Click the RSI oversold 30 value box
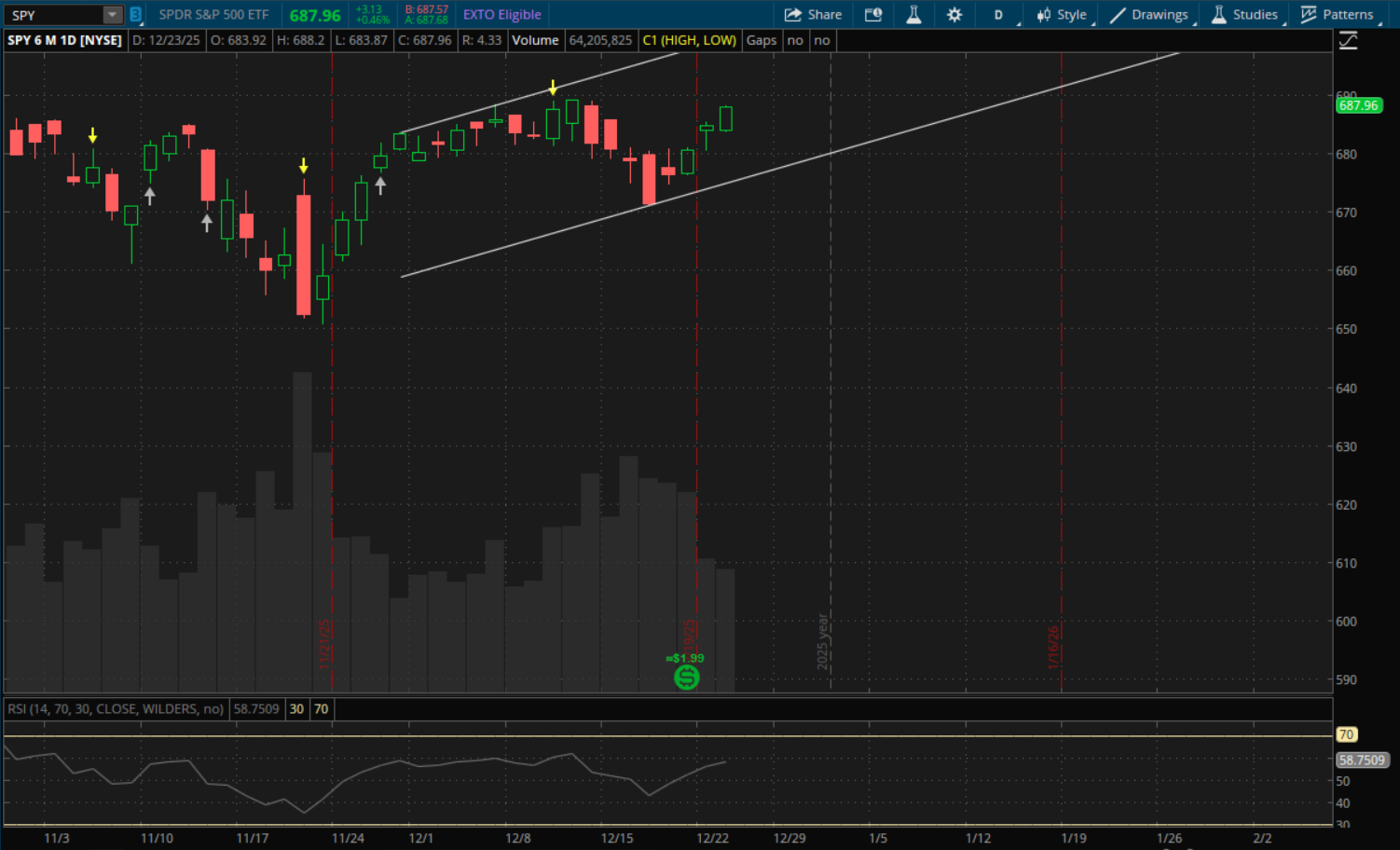Image resolution: width=1400 pixels, height=850 pixels. click(296, 709)
